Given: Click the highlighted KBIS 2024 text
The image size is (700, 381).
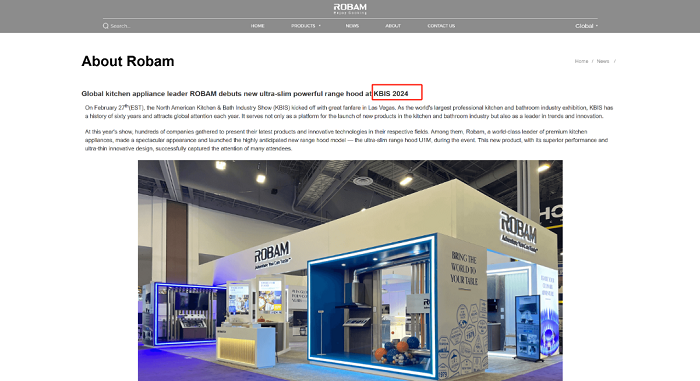Looking at the screenshot, I should click(391, 94).
